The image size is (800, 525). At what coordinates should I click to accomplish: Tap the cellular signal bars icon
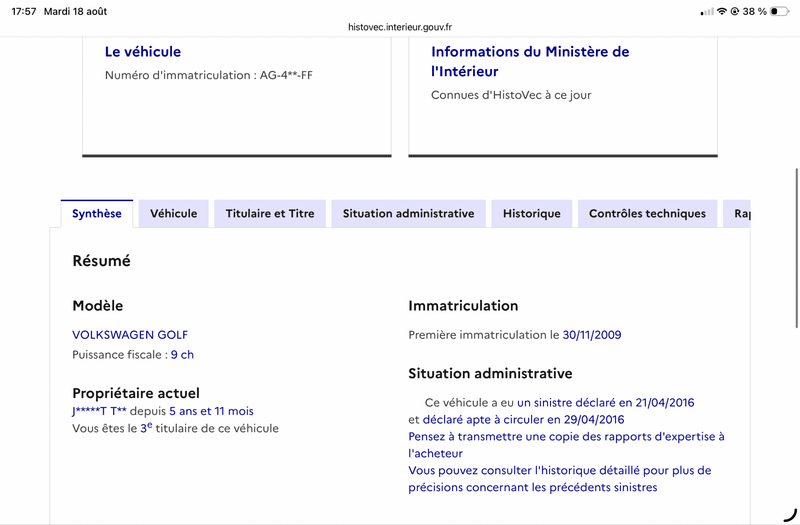707,12
